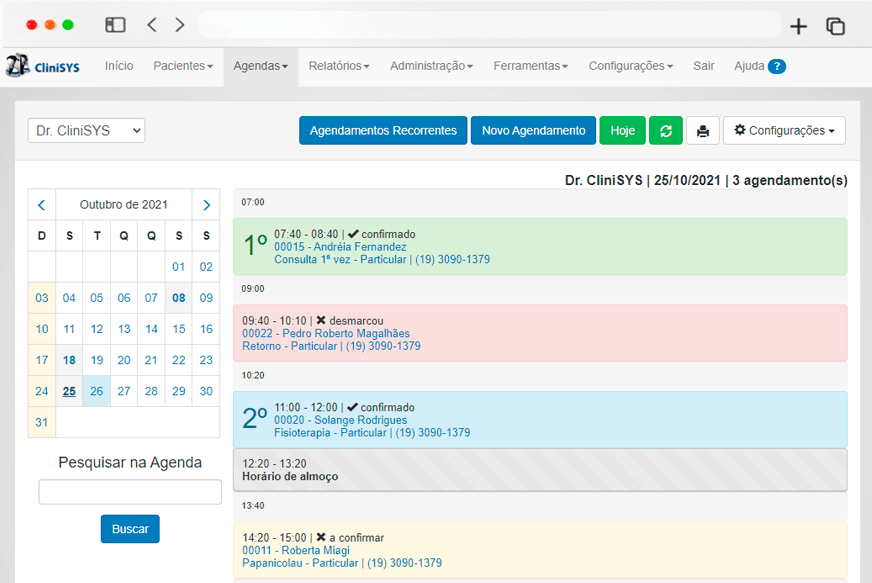This screenshot has height=583, width=872.
Task: Click the print agenda icon button
Action: (x=703, y=131)
